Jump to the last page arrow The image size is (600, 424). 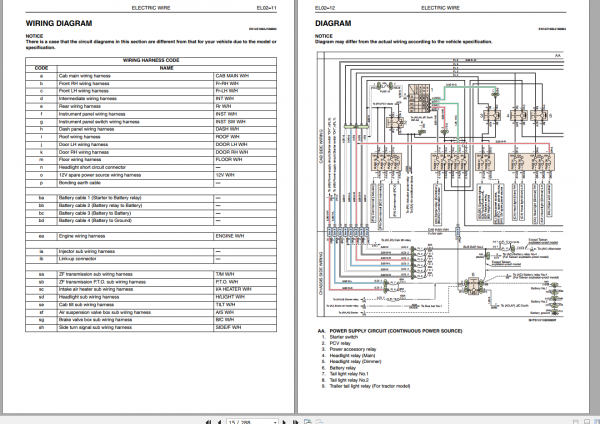coord(295,422)
